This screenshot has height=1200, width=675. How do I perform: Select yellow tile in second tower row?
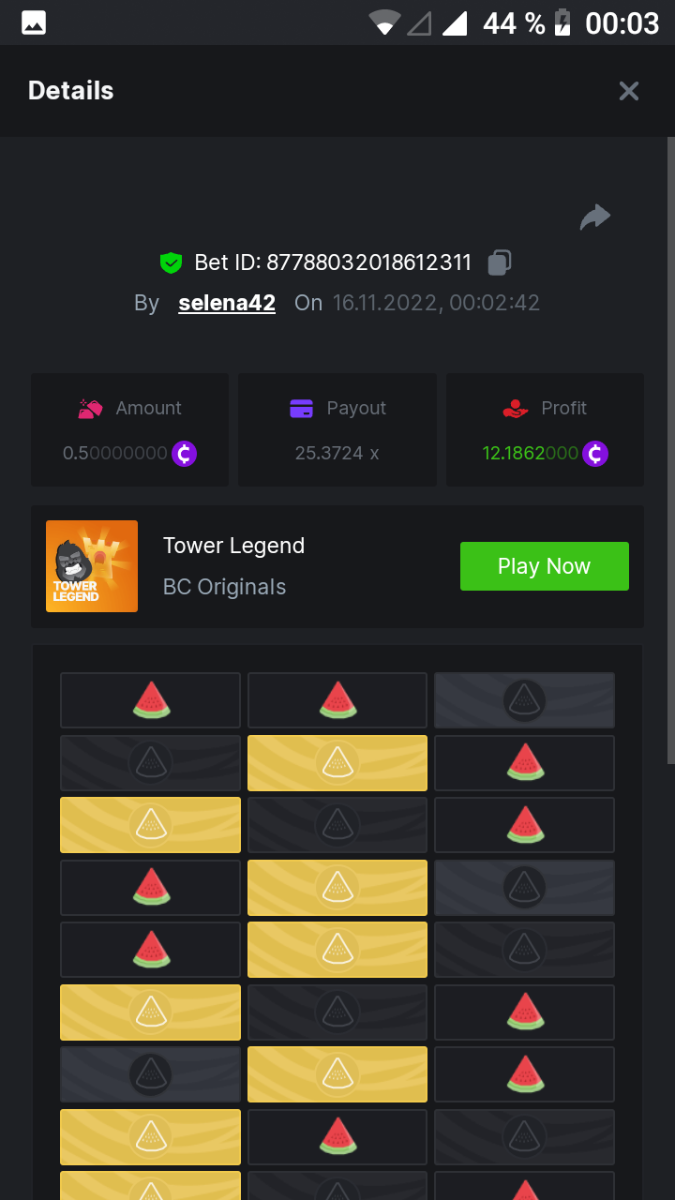(x=337, y=763)
